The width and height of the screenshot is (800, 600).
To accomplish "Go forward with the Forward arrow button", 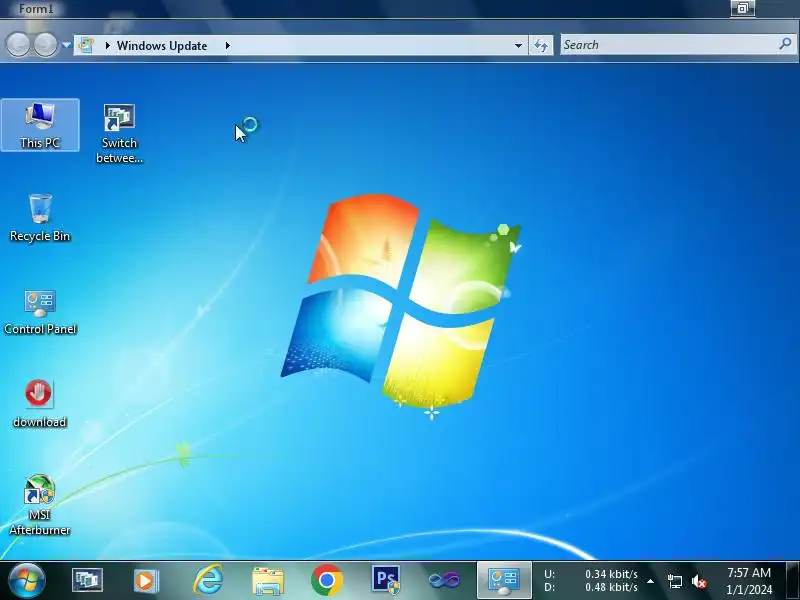I will [45, 45].
